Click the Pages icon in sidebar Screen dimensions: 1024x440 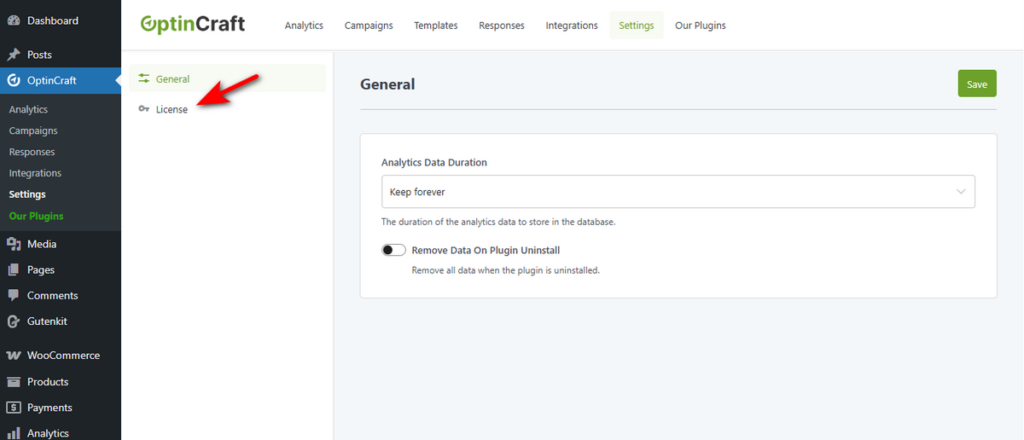coord(14,270)
